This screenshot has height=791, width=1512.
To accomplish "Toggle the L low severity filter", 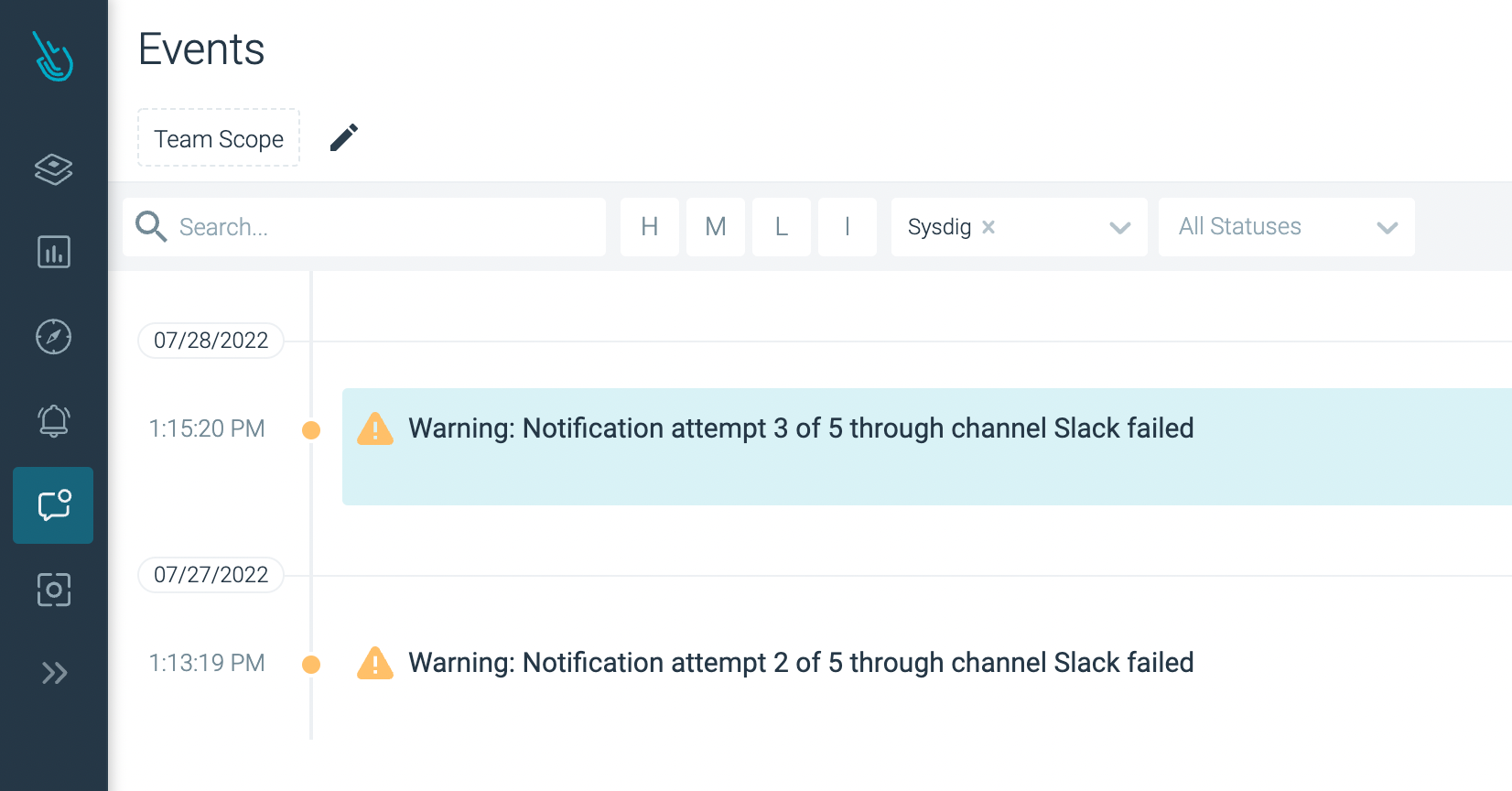I will pos(782,227).
